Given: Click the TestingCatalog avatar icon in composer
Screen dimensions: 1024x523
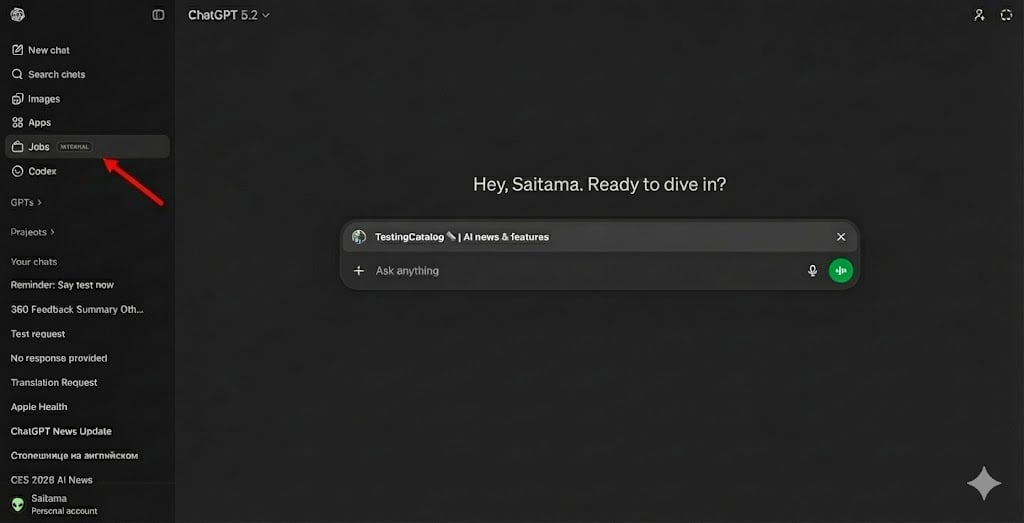Looking at the screenshot, I should click(x=359, y=237).
